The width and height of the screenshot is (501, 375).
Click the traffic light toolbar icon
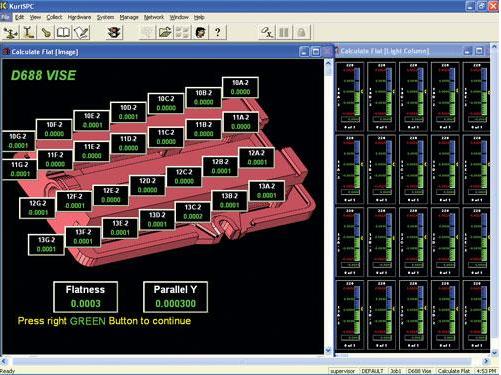114,32
